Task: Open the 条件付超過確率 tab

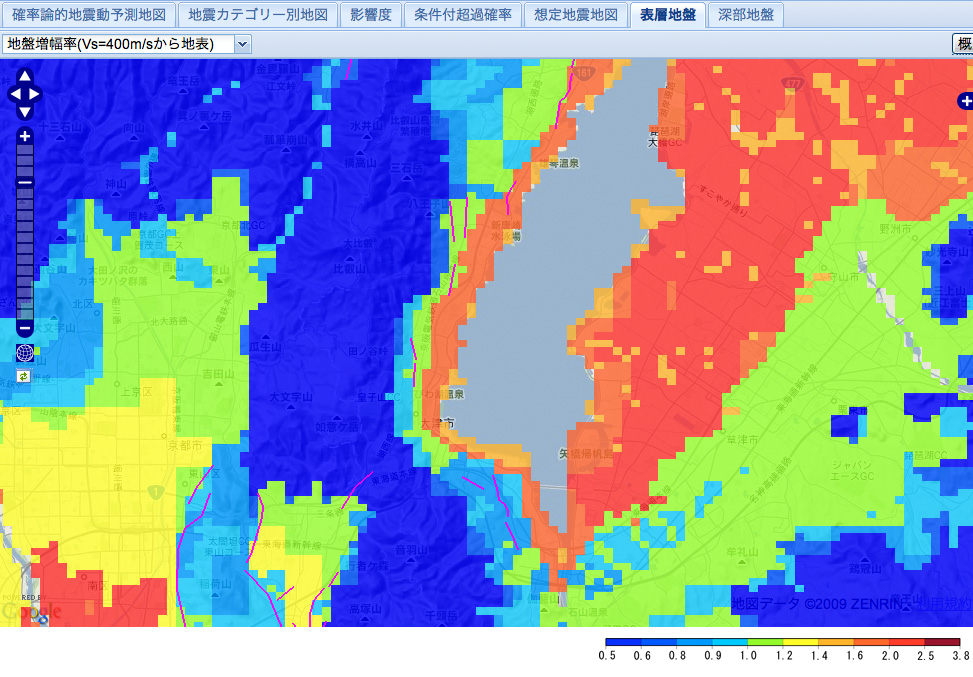Action: pyautogui.click(x=462, y=15)
